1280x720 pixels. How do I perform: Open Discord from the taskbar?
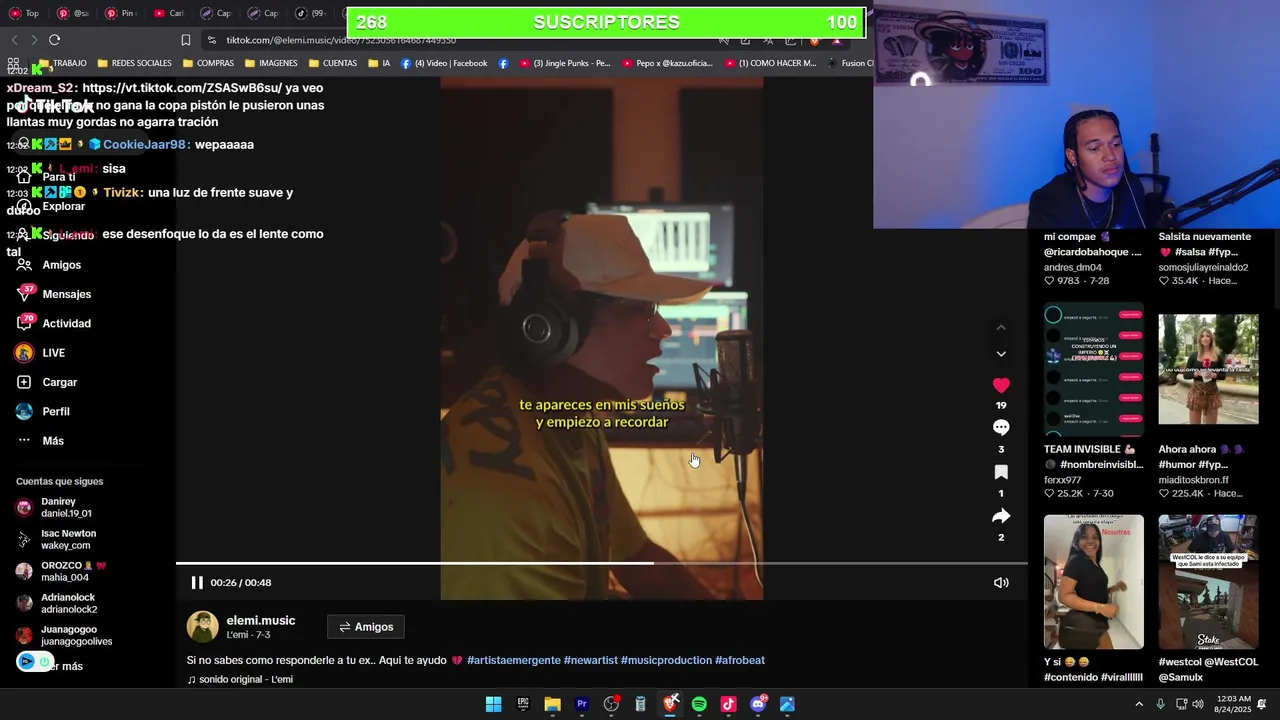(758, 704)
